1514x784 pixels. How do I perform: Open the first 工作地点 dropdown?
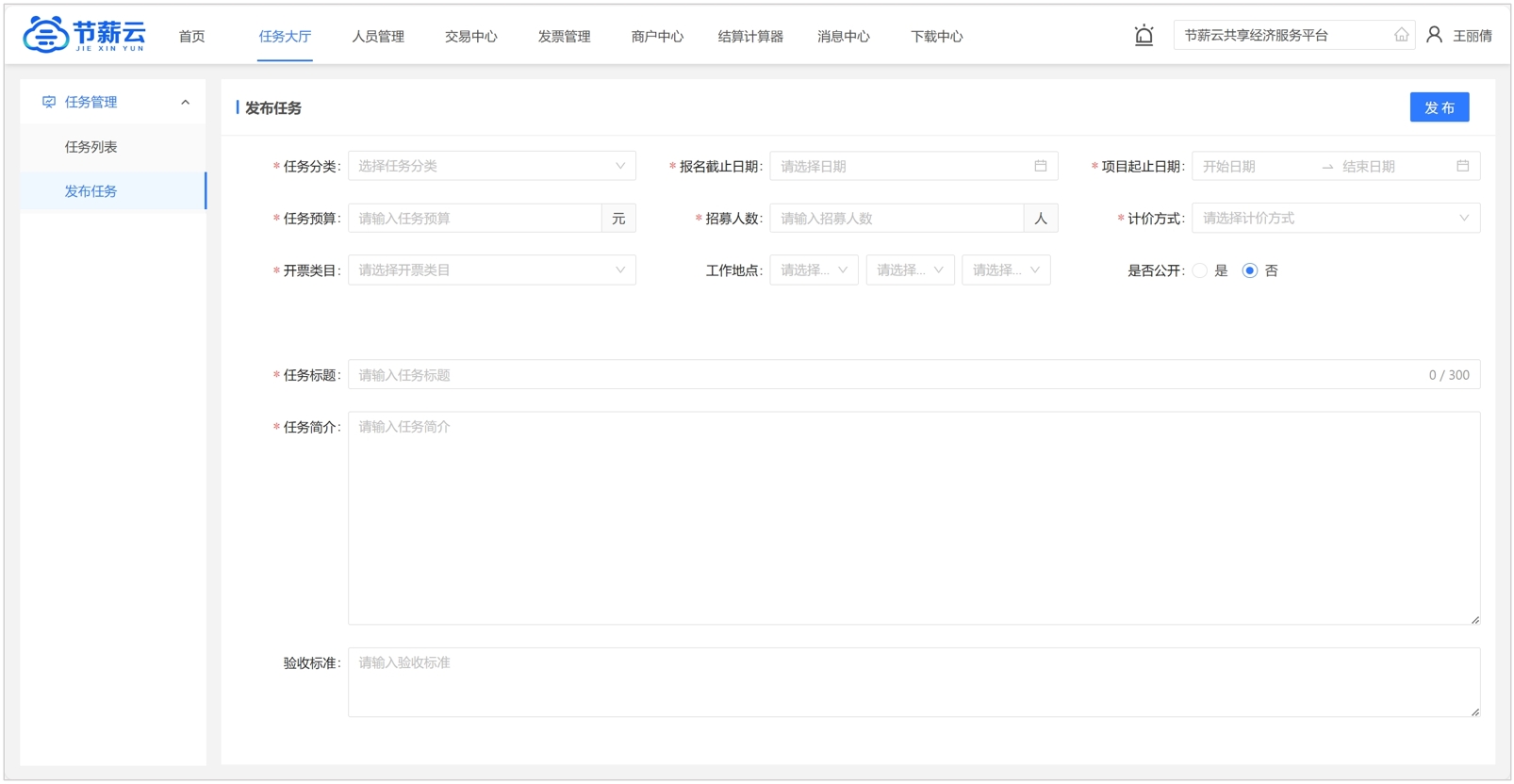click(814, 270)
